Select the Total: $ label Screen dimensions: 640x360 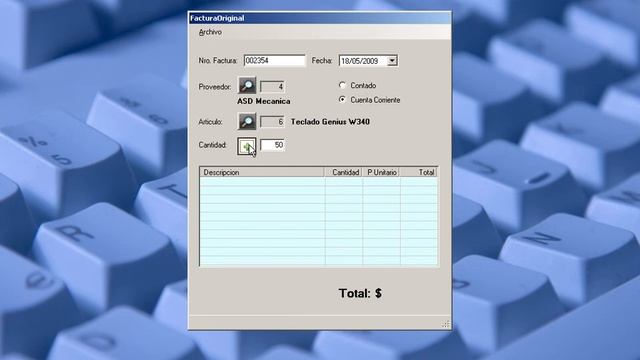[x=360, y=293]
